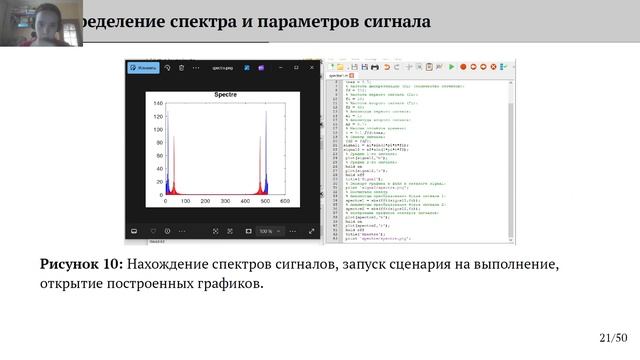This screenshot has width=640, height=360.
Task: Click the purple app icon in the viewer title bar
Action: (261, 68)
